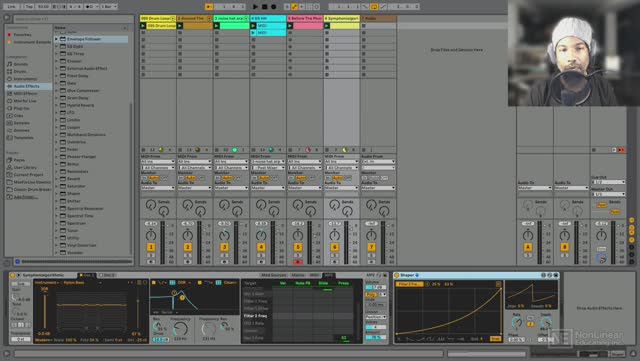Screen dimensions: 640x361
Task: Toggle return A activator button
Action: point(528,247)
